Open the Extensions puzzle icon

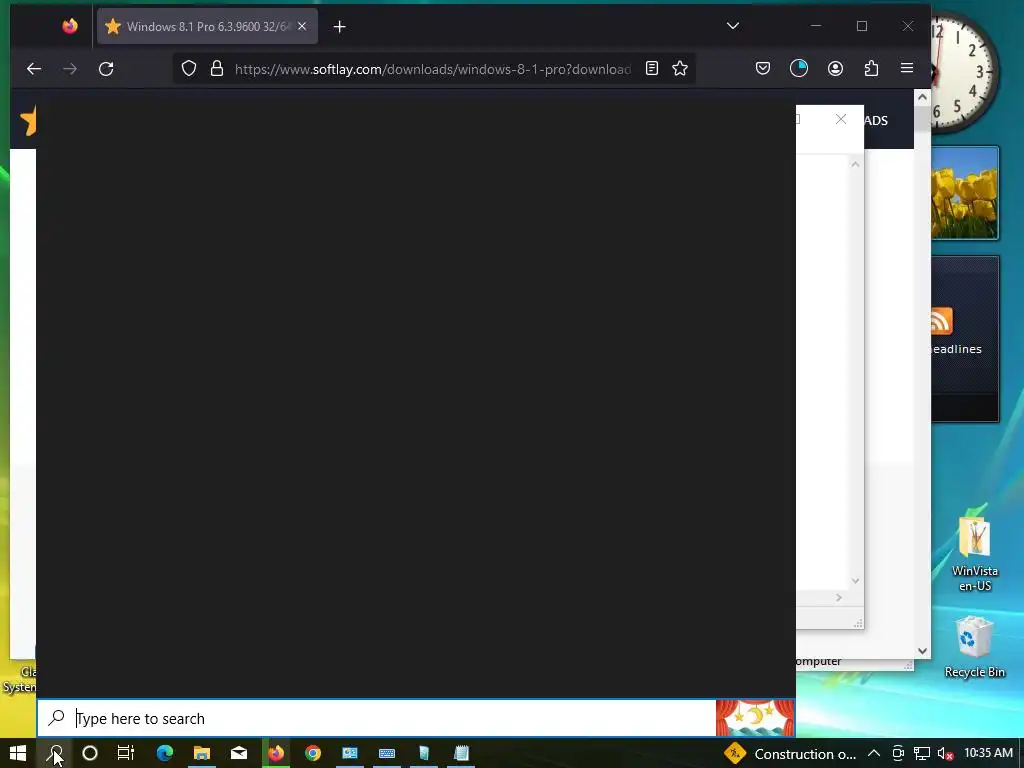click(871, 69)
